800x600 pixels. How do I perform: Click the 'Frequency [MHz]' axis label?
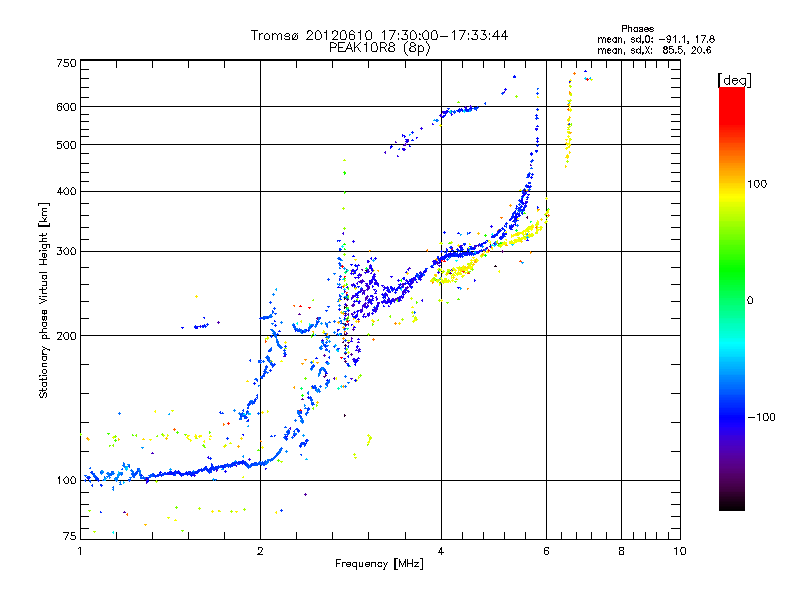[379, 564]
